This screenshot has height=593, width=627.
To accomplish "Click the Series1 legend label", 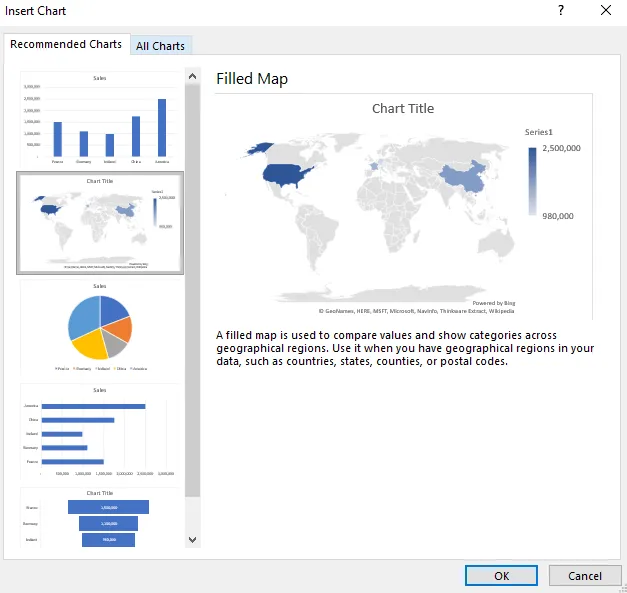I will 538,132.
